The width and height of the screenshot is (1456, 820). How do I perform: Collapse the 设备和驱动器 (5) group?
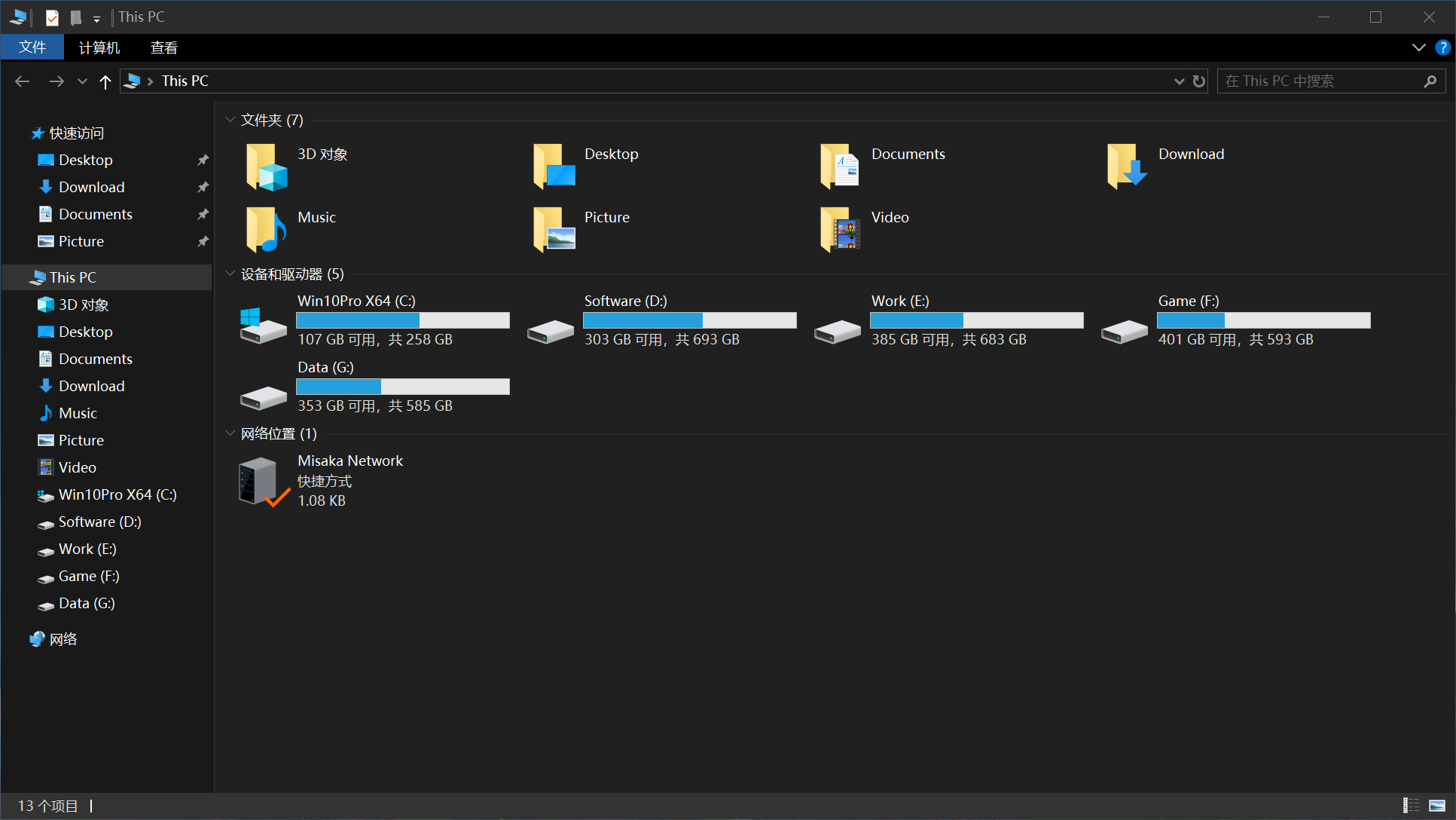click(230, 274)
